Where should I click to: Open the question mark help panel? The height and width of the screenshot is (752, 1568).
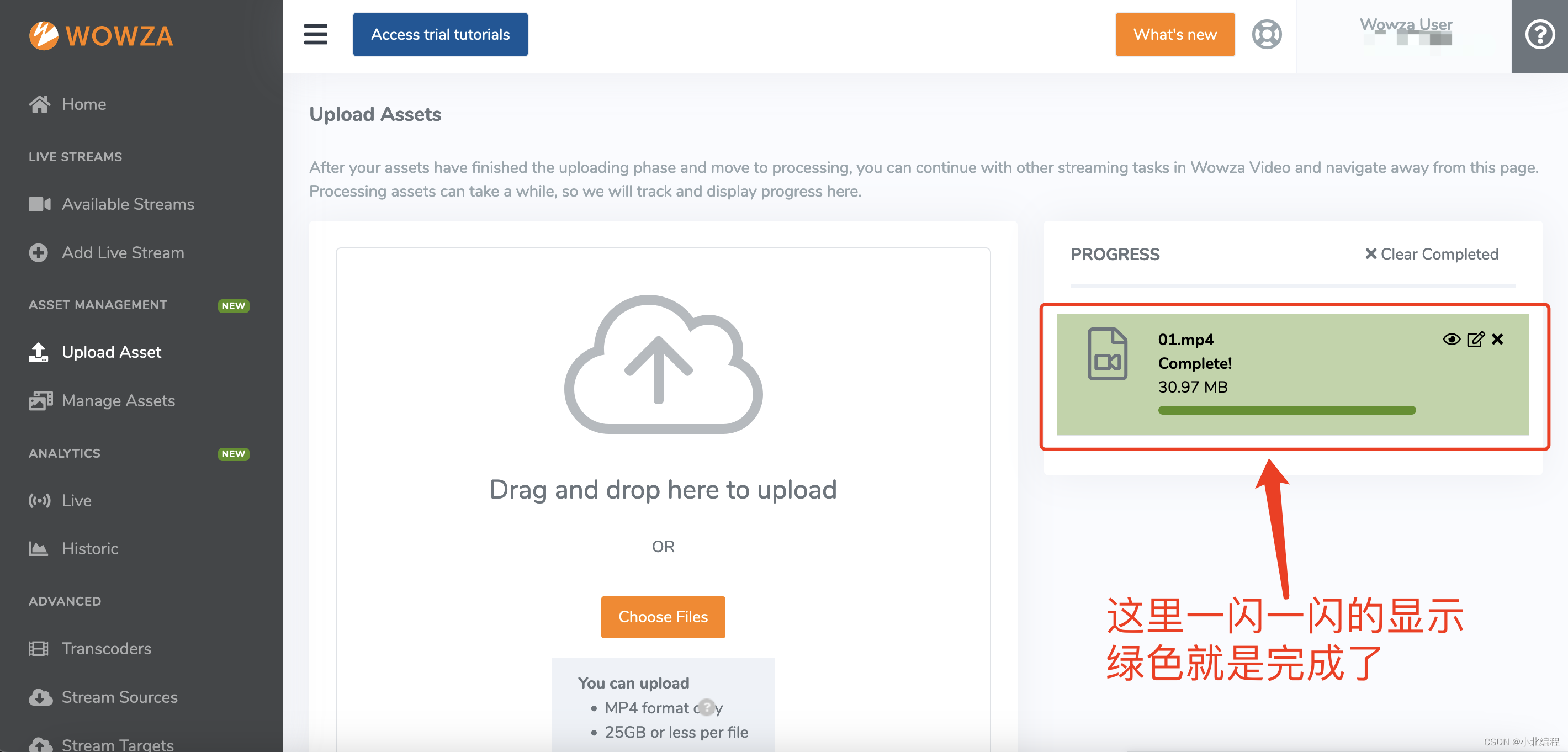[1539, 35]
